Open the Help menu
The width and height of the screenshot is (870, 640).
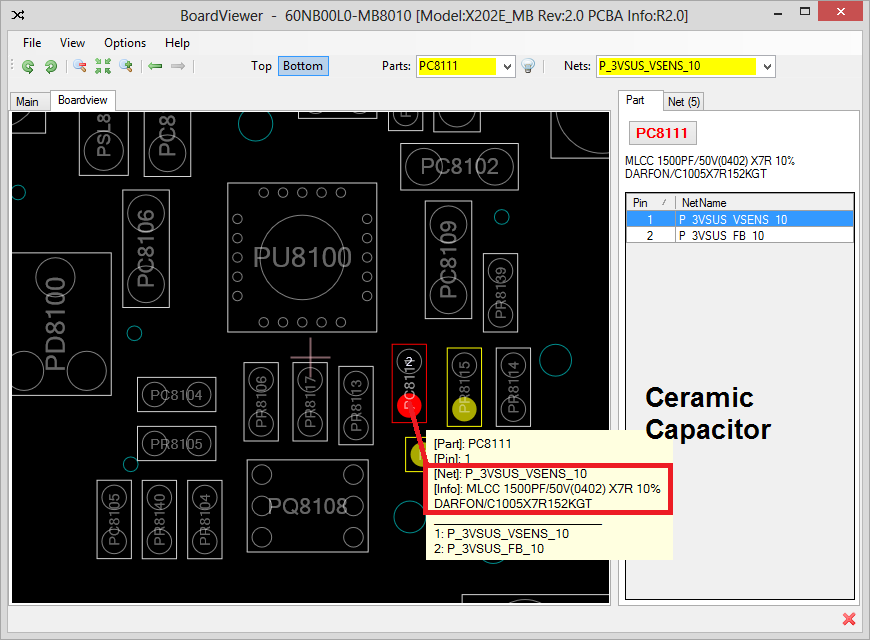pos(177,43)
